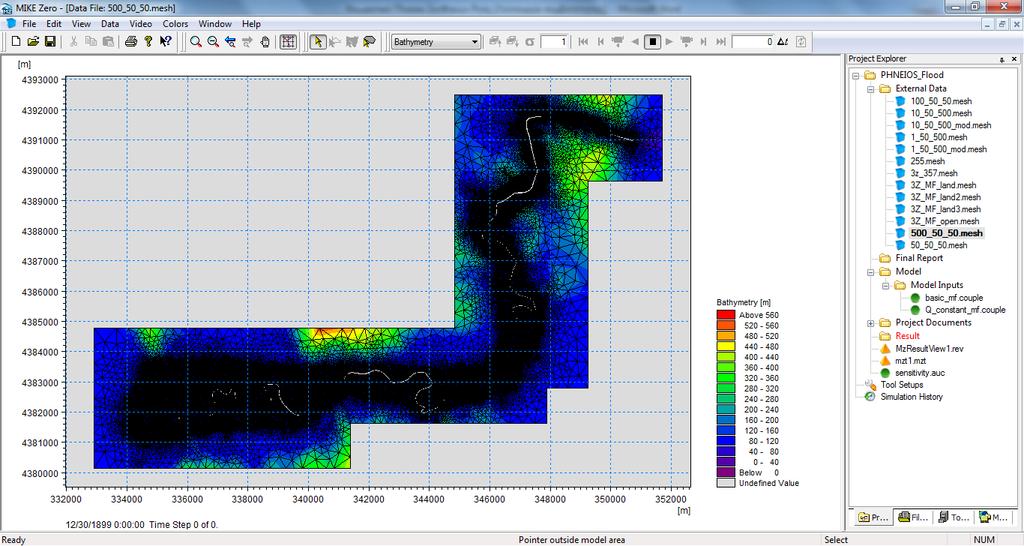Activate the context help pointer icon
Viewport: 1024px width, 546px height.
pyautogui.click(x=166, y=42)
